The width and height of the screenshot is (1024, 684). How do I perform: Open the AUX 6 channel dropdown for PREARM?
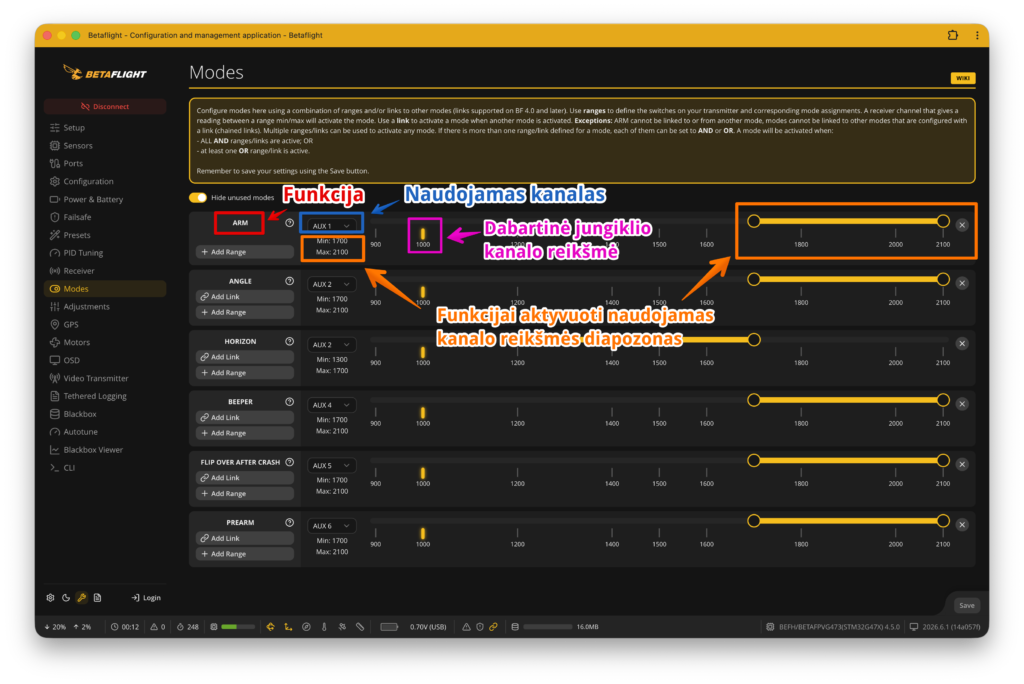(x=331, y=526)
